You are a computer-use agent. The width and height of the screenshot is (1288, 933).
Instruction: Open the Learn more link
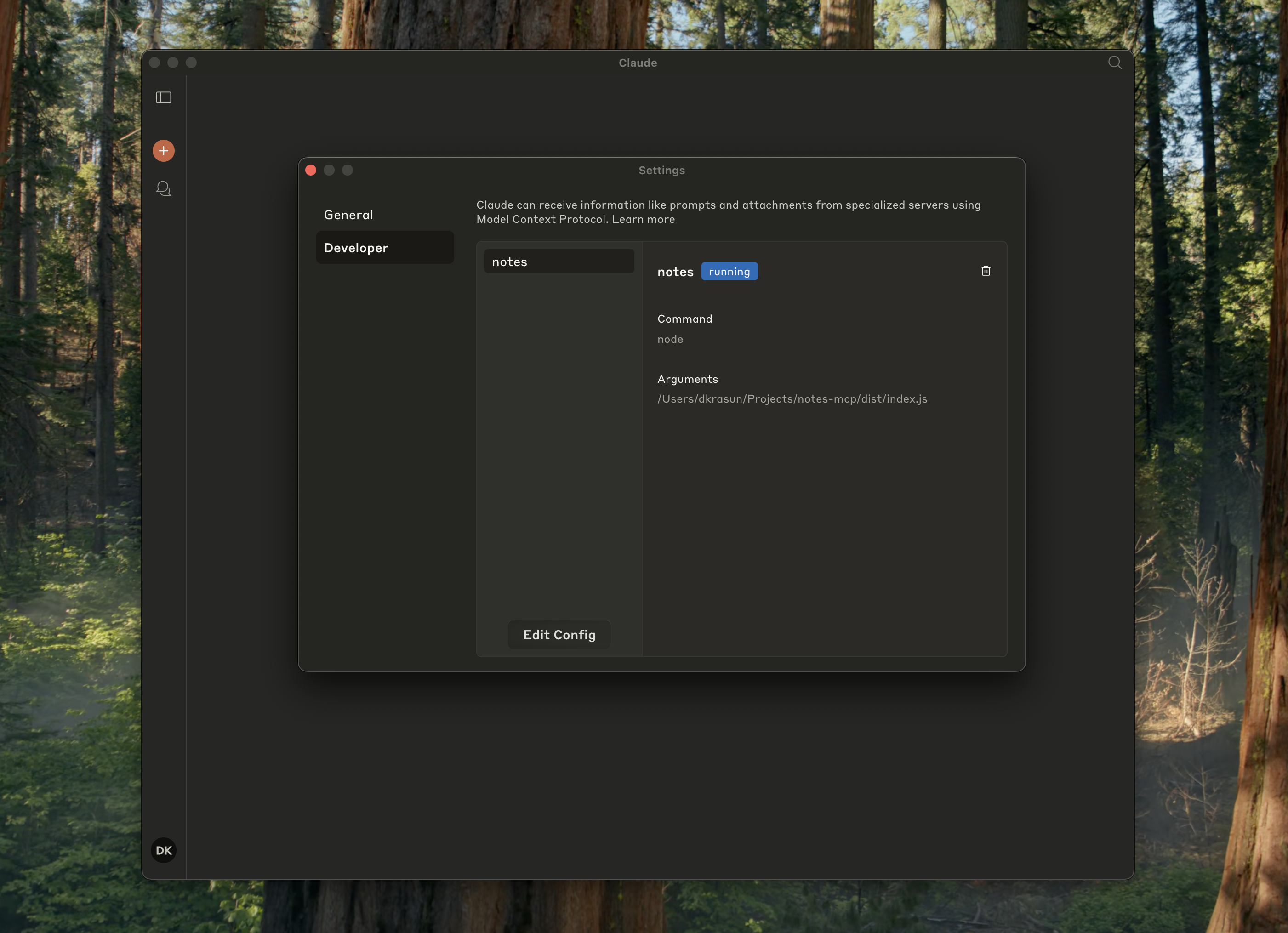point(643,219)
